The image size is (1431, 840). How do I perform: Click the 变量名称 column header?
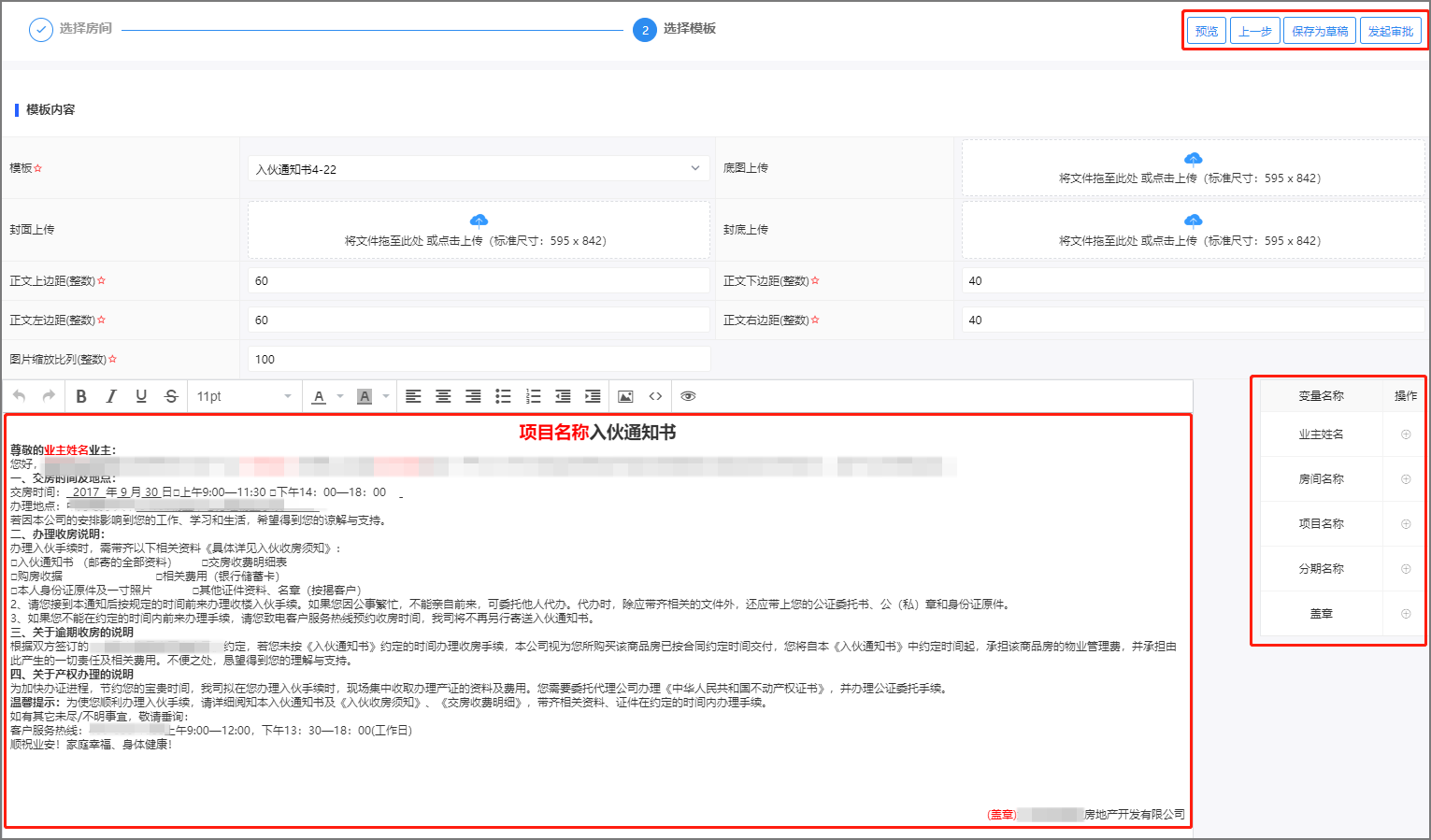[x=1321, y=396]
